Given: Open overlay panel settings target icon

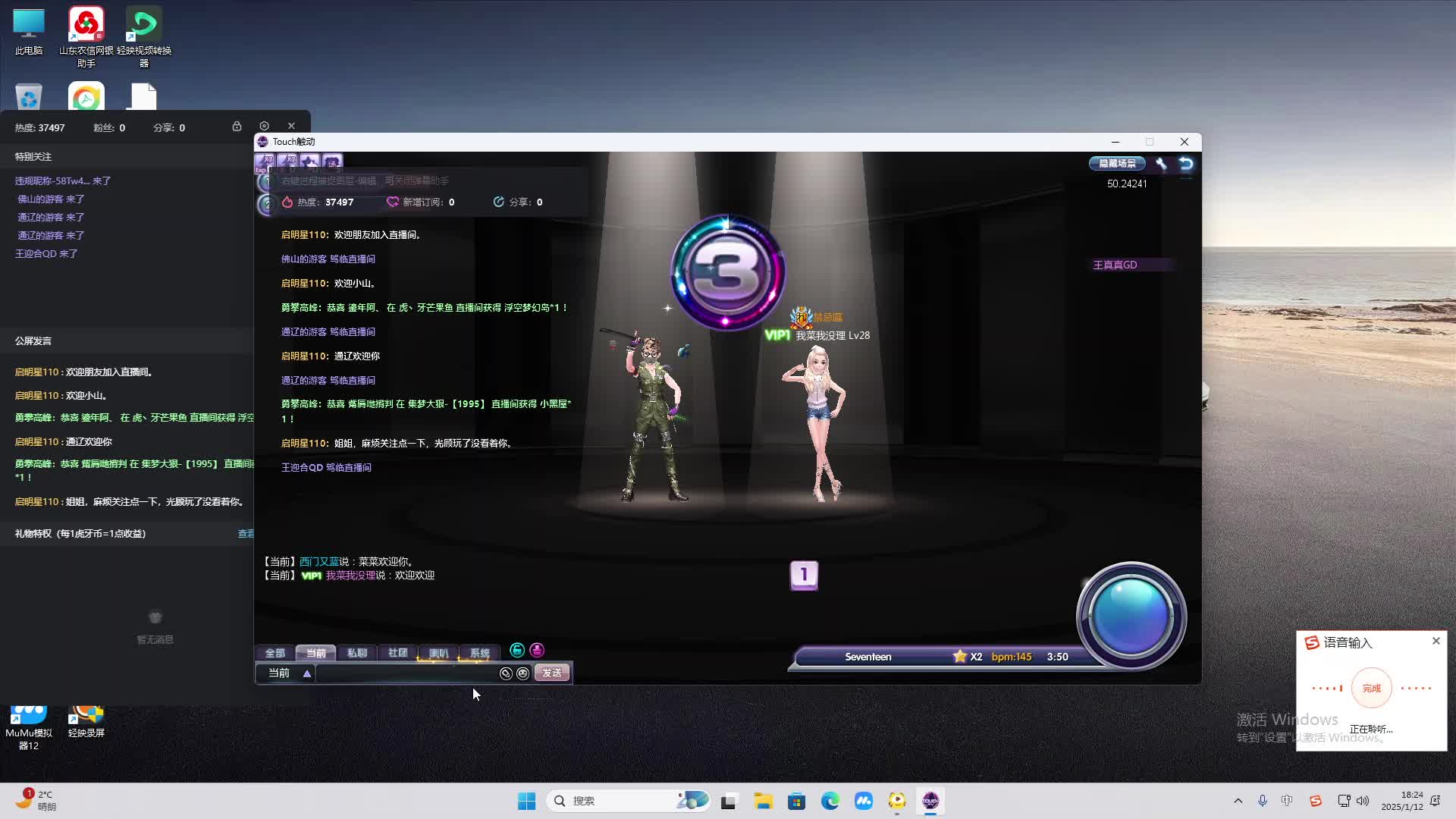Looking at the screenshot, I should click(264, 127).
